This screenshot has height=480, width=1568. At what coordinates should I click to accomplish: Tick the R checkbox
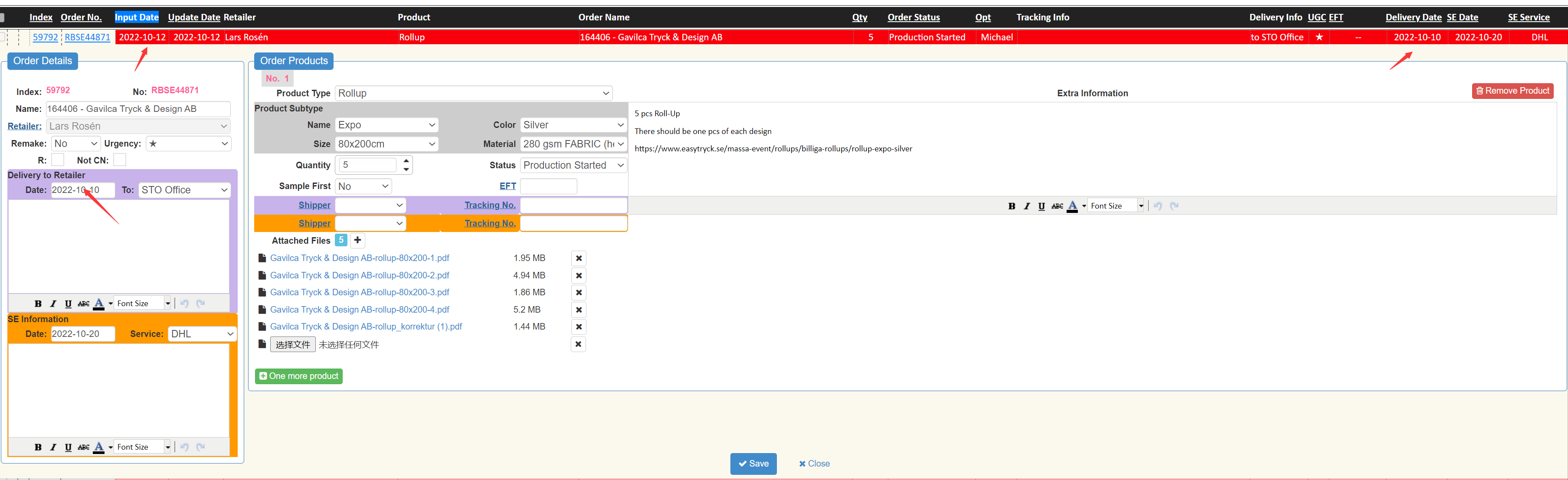pos(58,160)
